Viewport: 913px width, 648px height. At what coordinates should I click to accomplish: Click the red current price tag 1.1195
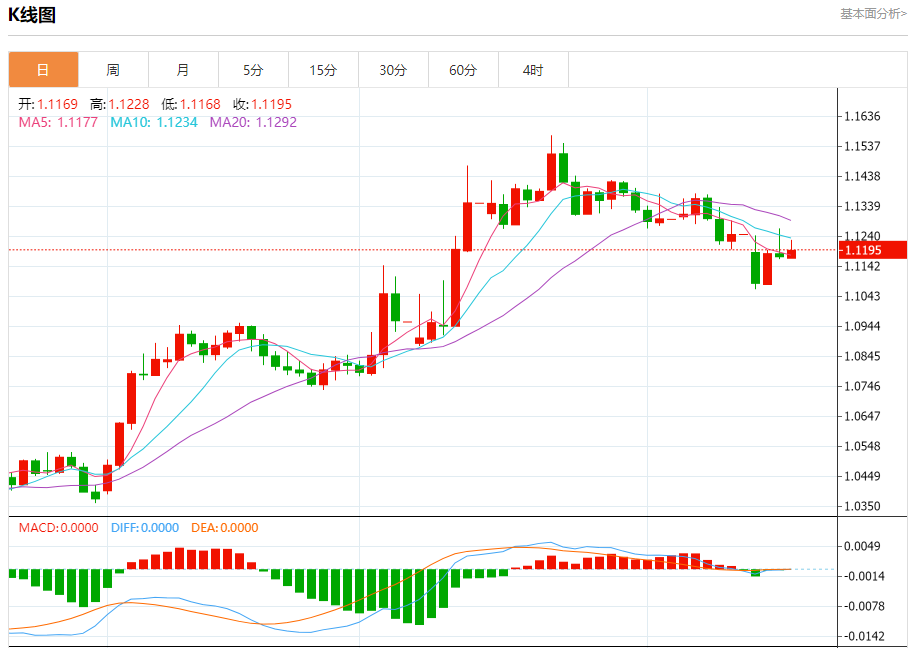point(873,250)
